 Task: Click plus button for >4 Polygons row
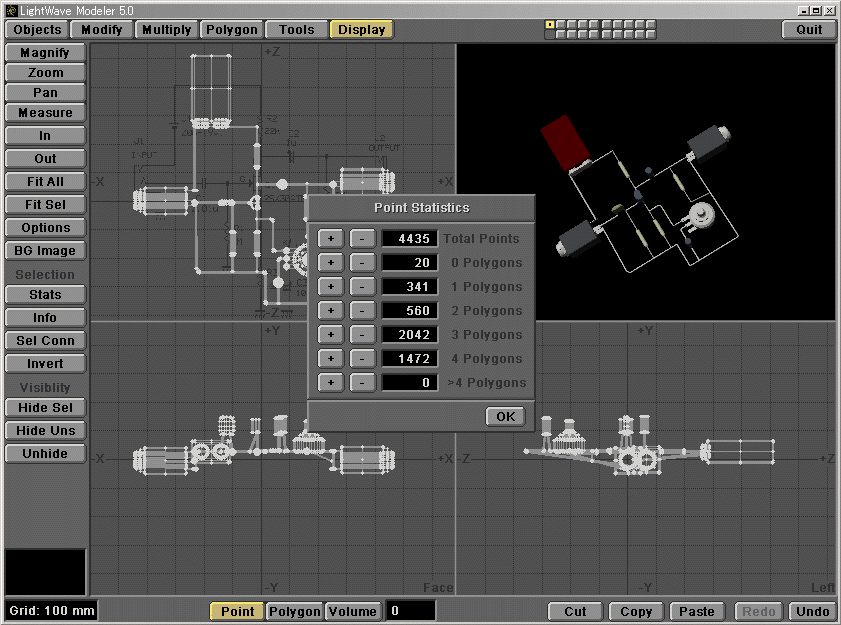331,382
